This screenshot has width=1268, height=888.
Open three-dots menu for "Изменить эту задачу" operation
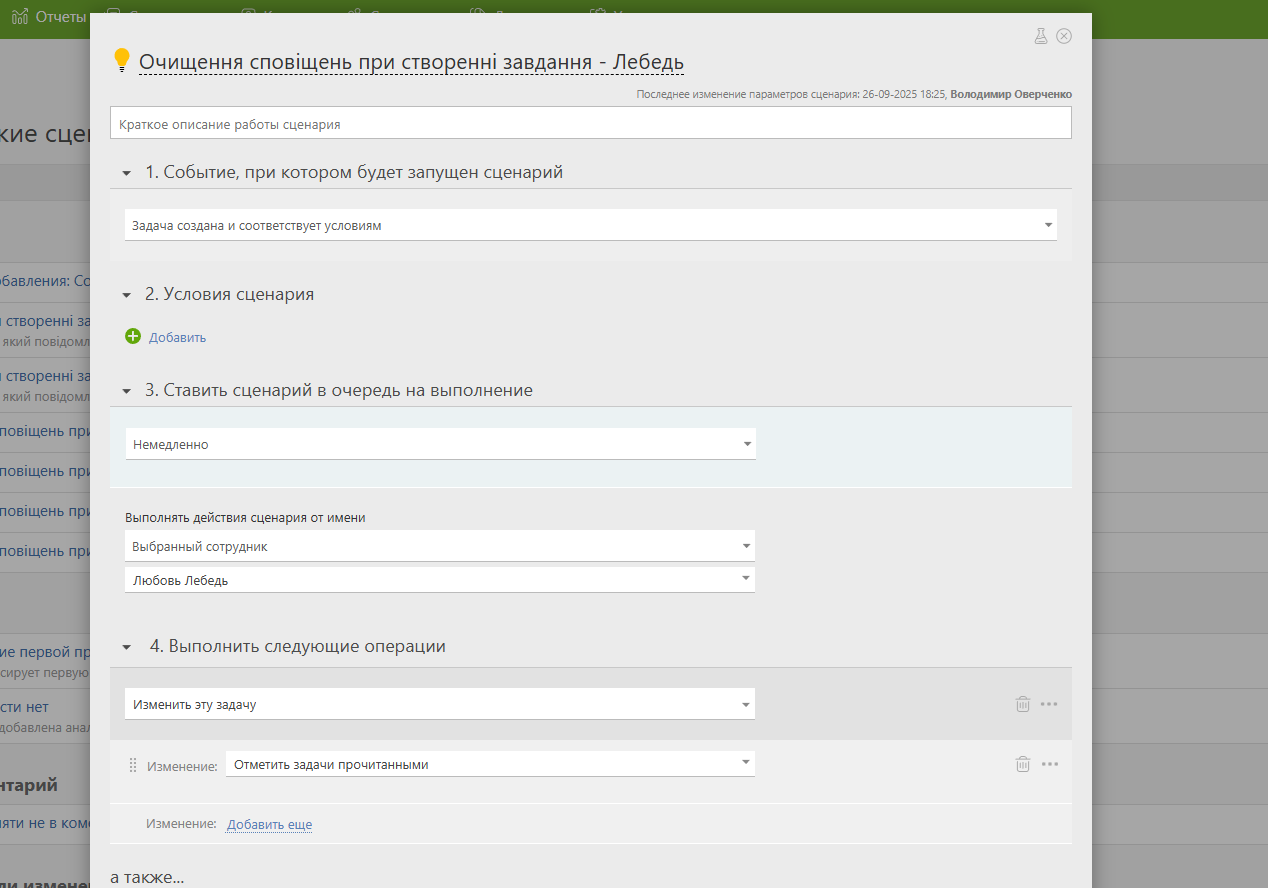[x=1049, y=704]
